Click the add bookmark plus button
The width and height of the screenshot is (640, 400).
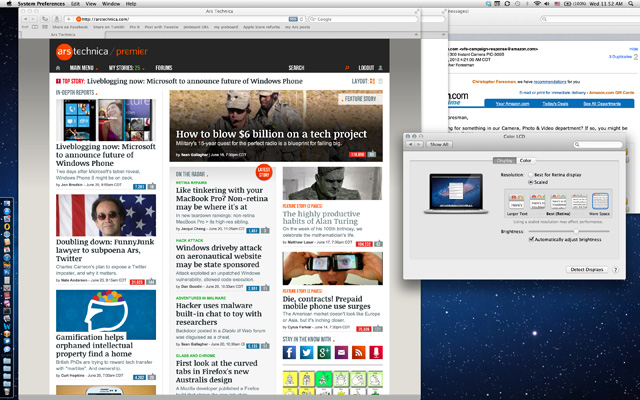pos(69,19)
